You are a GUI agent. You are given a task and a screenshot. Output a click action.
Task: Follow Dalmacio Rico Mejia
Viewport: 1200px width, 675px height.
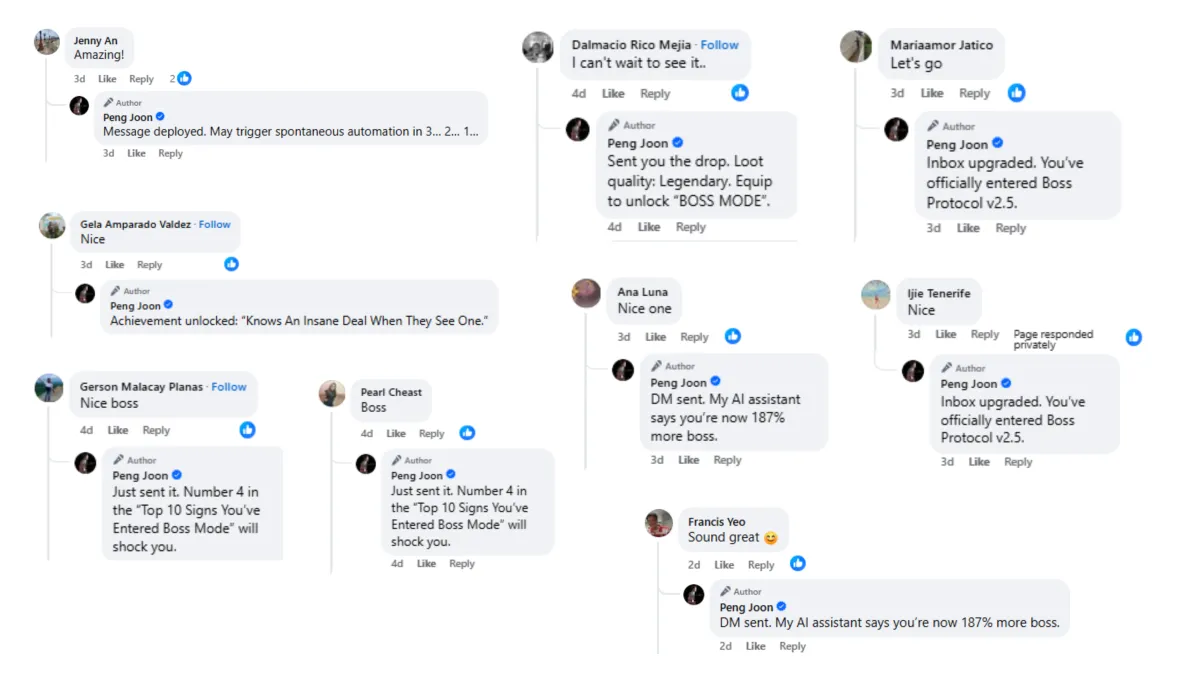[719, 45]
